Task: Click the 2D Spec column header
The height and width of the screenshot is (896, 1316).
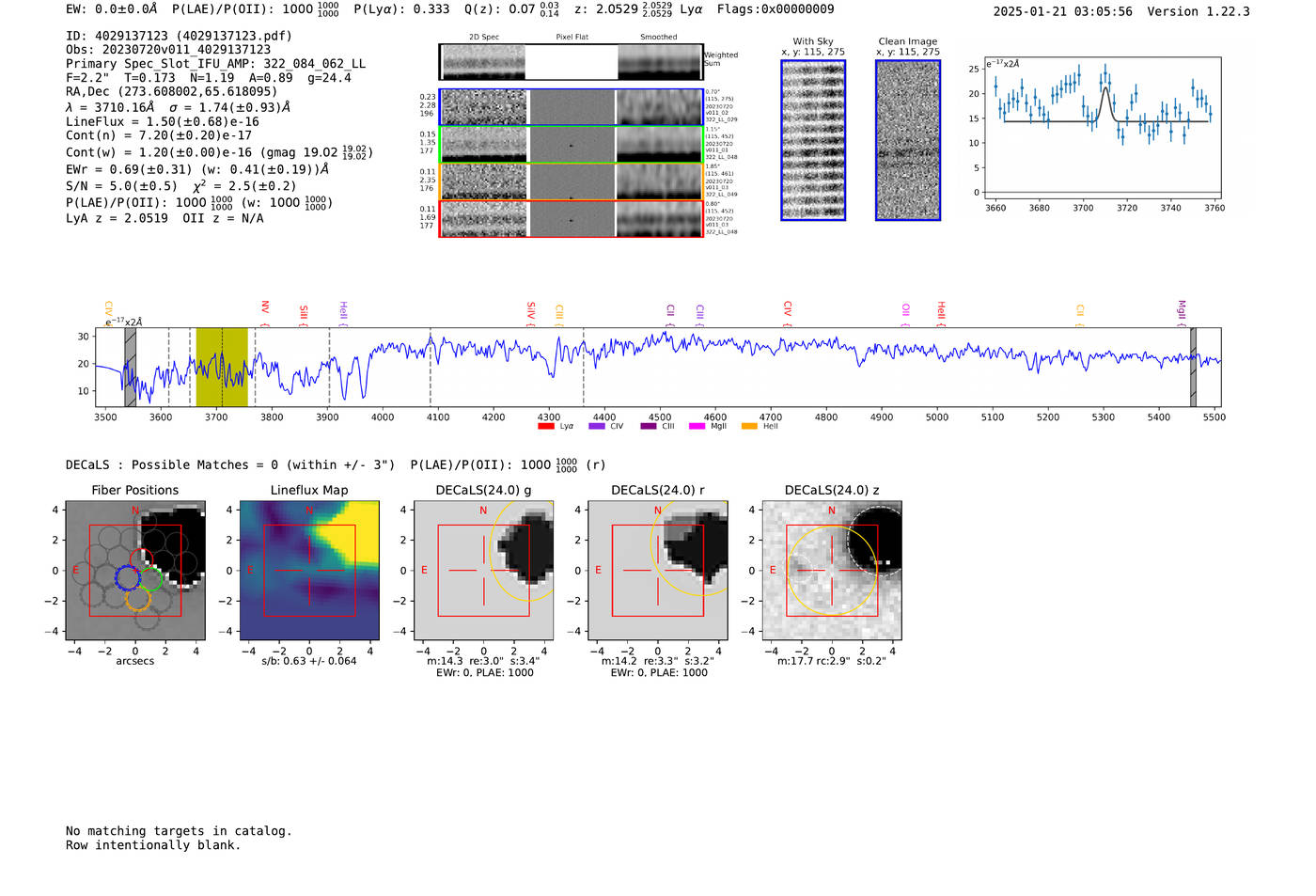Action: (x=484, y=38)
